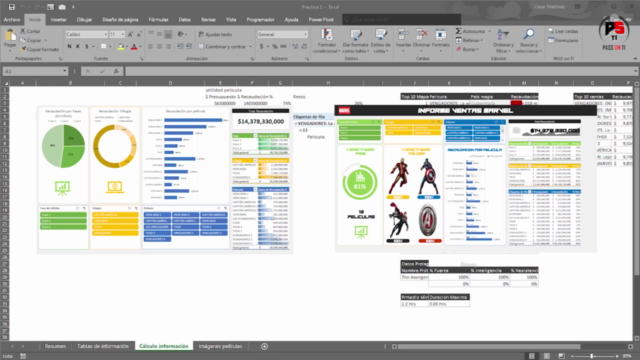The height and width of the screenshot is (360, 640).
Task: Click the $14,378,330,000 total value
Action: (260, 122)
